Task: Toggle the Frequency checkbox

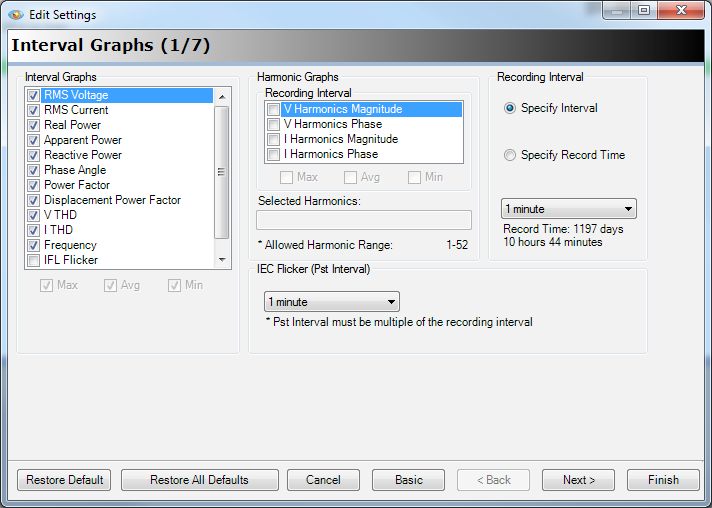Action: [33, 245]
